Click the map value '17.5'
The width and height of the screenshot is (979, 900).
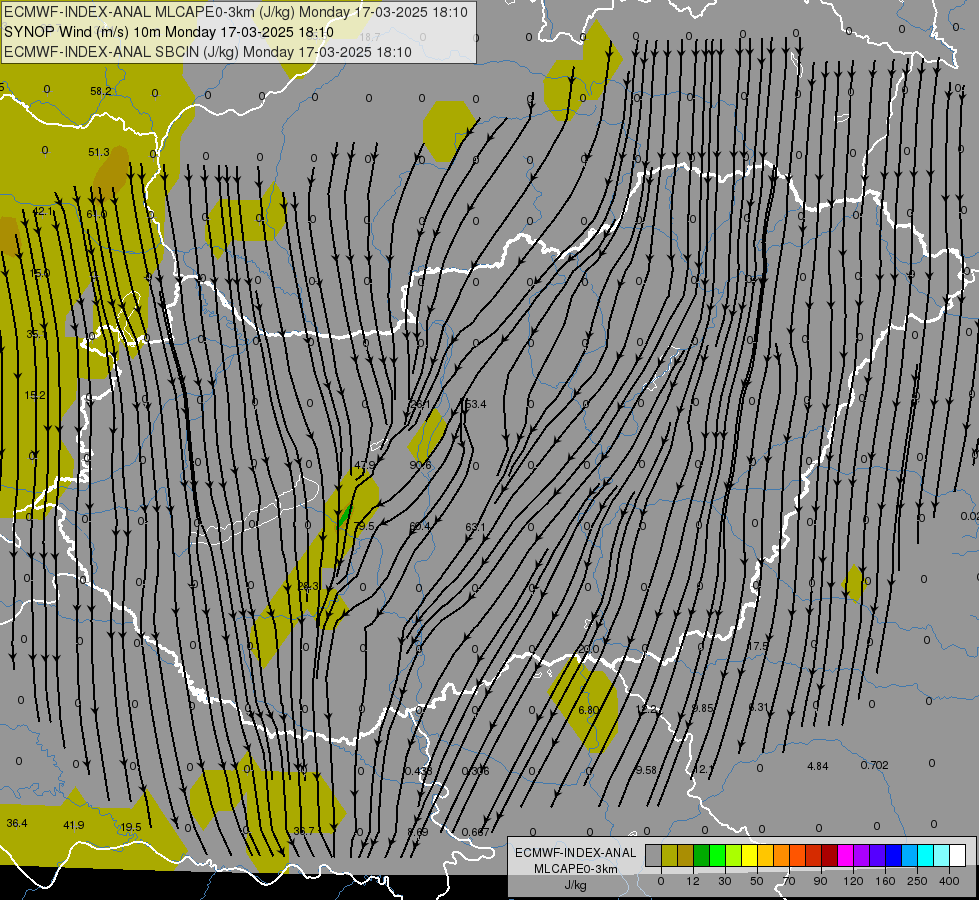pos(757,646)
